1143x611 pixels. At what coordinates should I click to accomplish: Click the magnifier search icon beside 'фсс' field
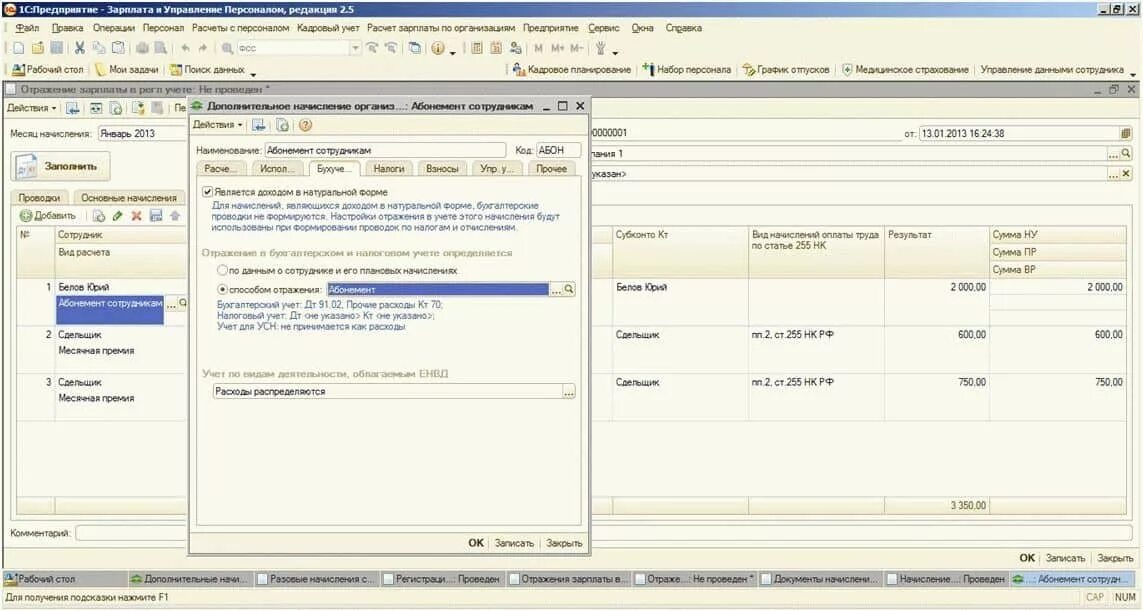227,48
